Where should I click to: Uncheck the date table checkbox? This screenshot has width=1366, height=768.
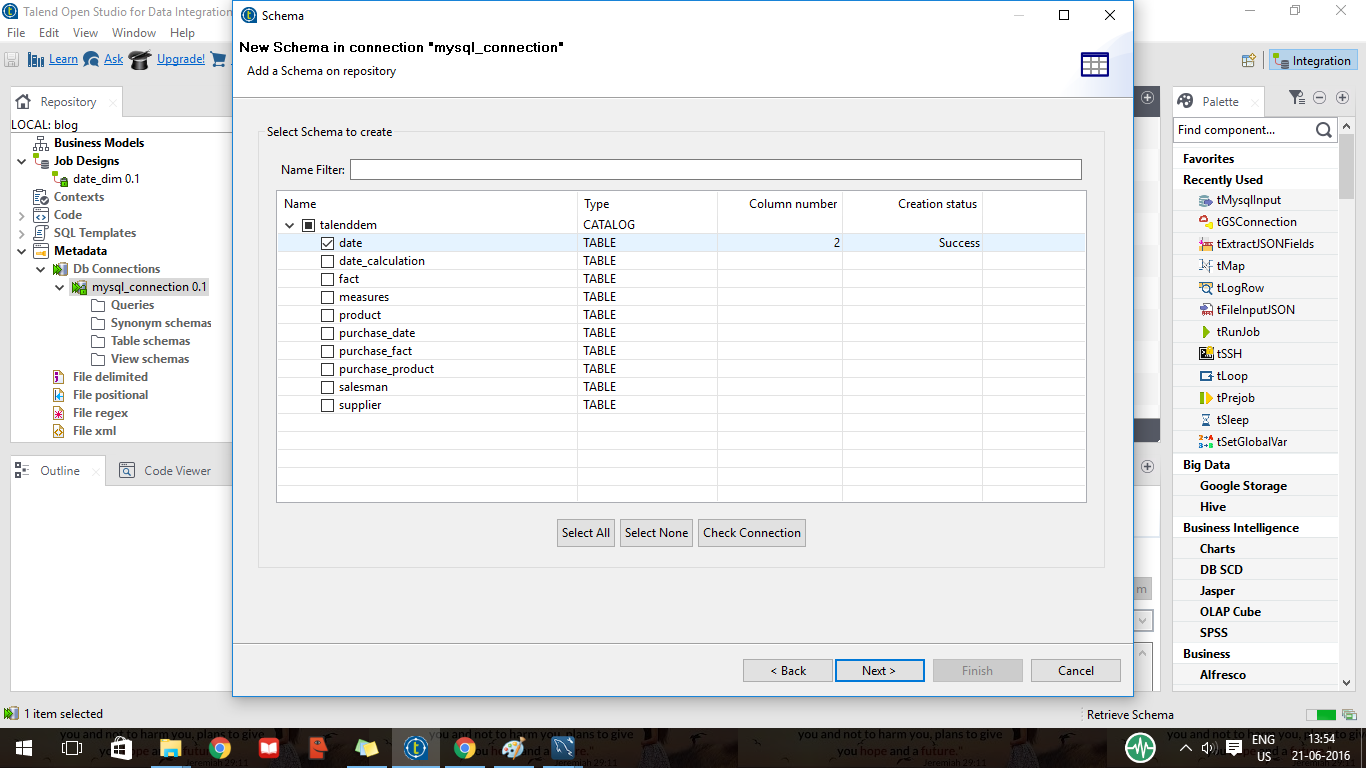tap(327, 242)
